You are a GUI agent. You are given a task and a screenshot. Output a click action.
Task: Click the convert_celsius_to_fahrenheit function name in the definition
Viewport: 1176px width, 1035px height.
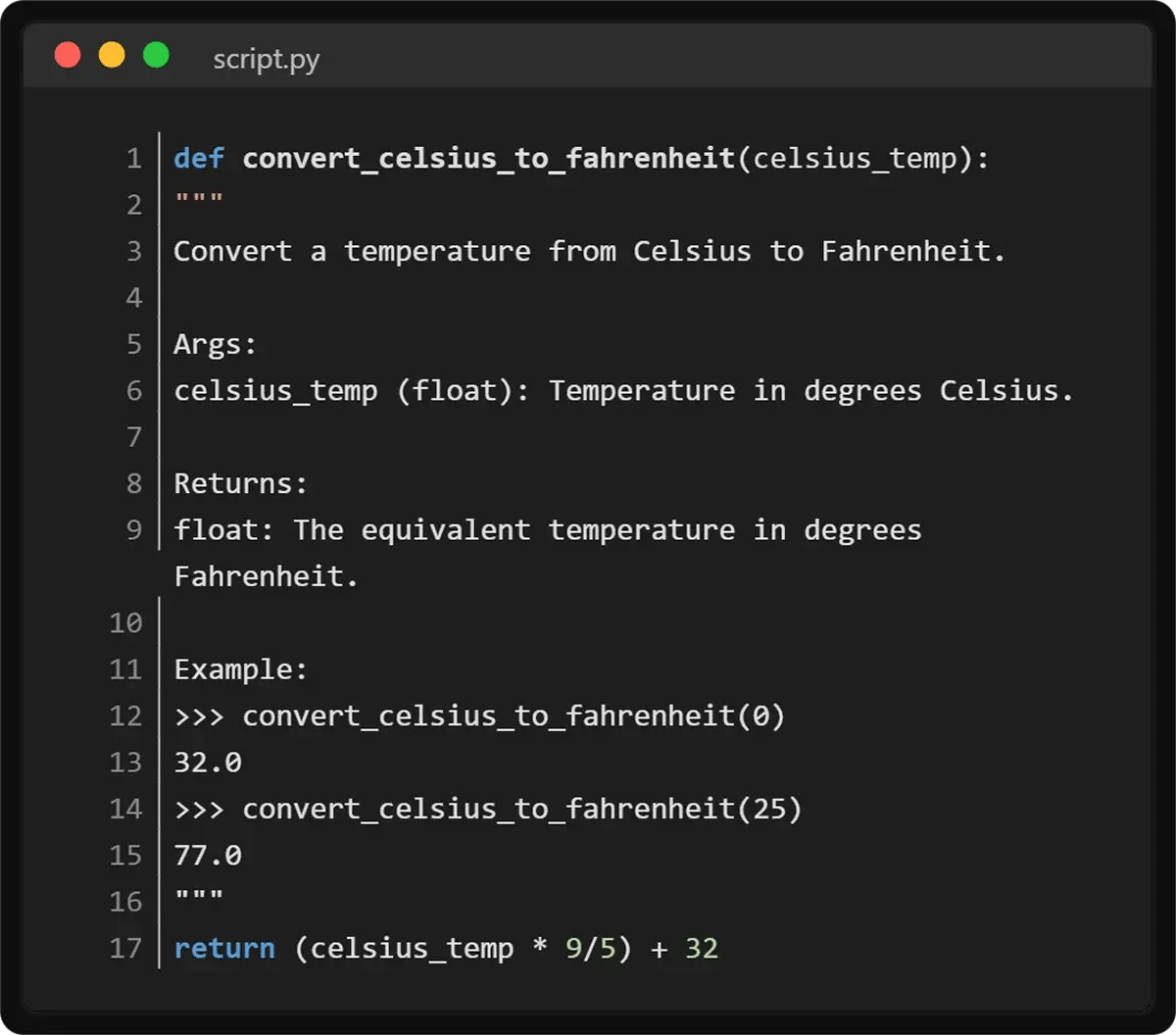point(489,159)
